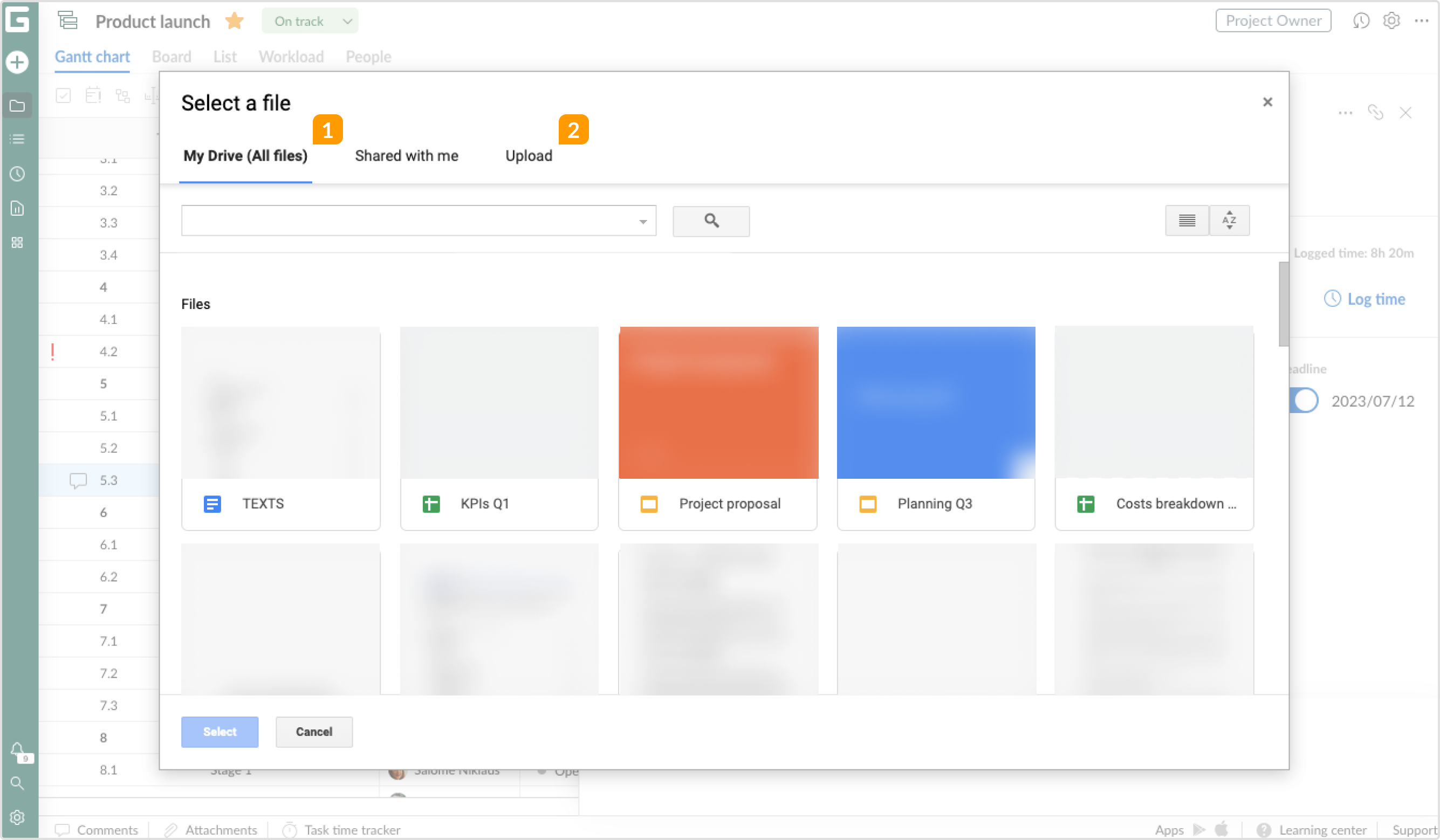
Task: Click the Select button
Action: 220,732
